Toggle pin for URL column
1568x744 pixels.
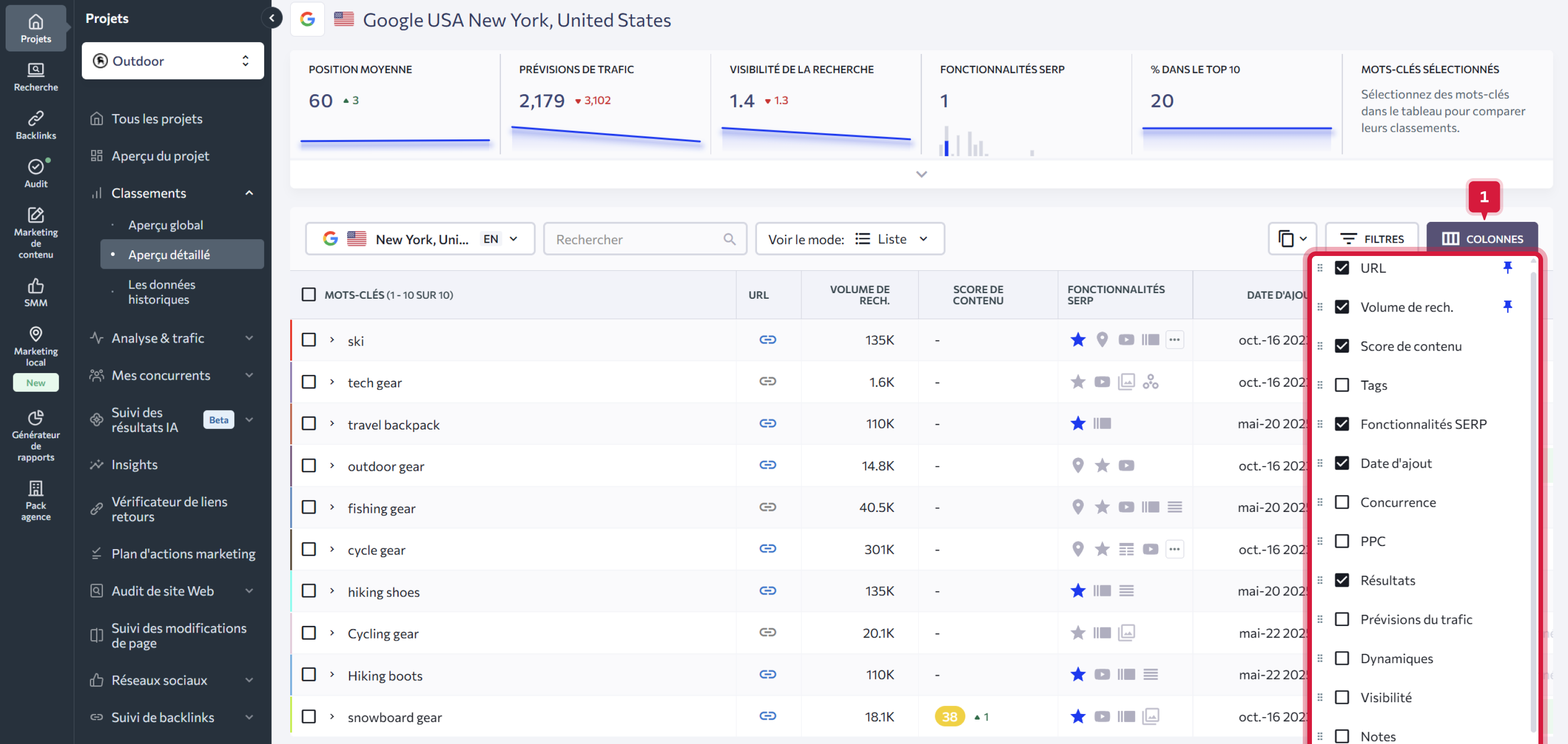[x=1507, y=268]
